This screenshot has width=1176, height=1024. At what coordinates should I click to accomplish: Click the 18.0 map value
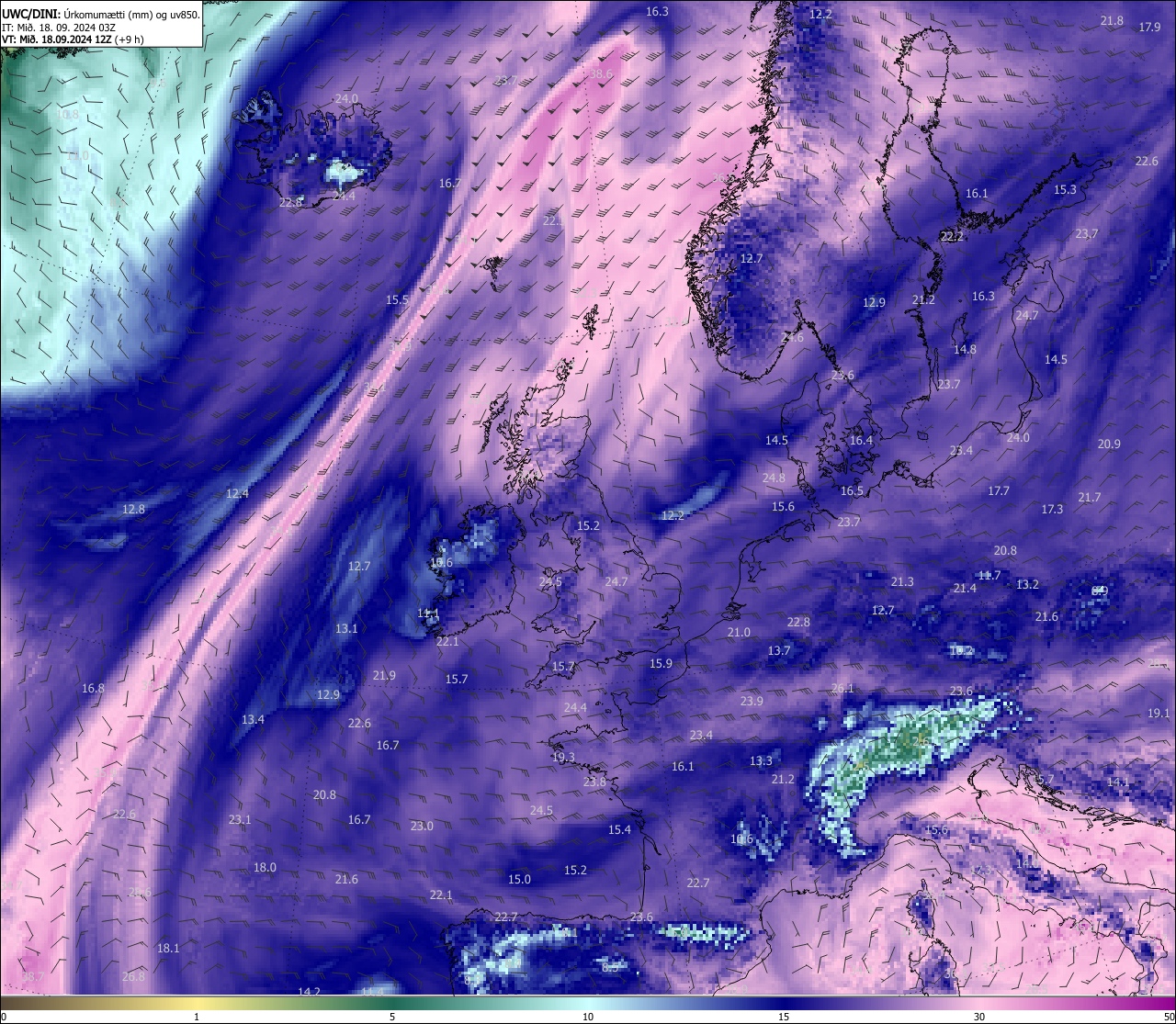(265, 867)
